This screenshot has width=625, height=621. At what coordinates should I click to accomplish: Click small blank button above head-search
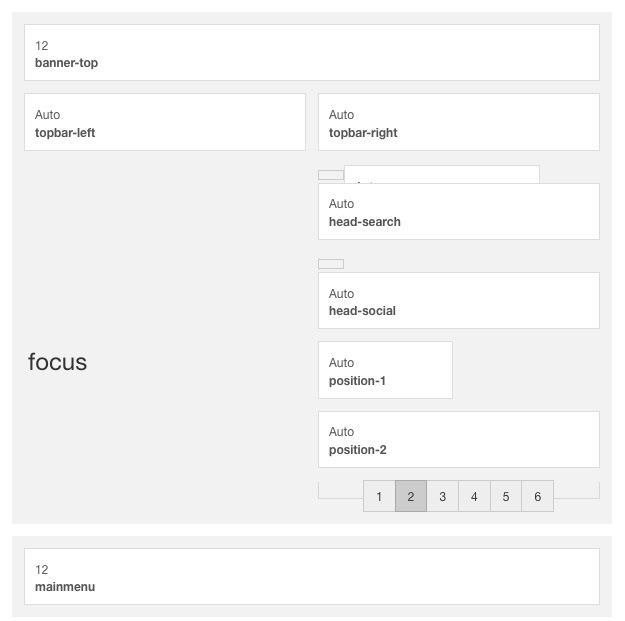(331, 175)
